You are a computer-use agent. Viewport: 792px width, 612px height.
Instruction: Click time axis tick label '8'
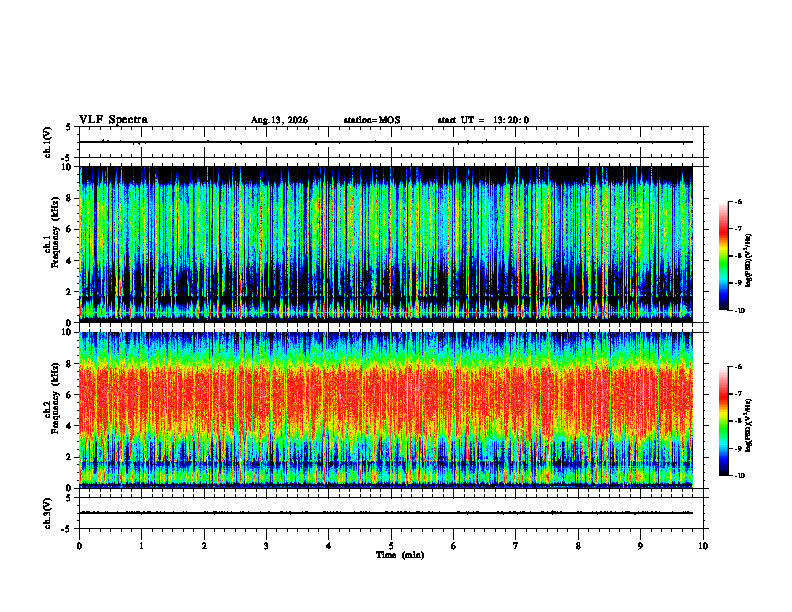[578, 546]
